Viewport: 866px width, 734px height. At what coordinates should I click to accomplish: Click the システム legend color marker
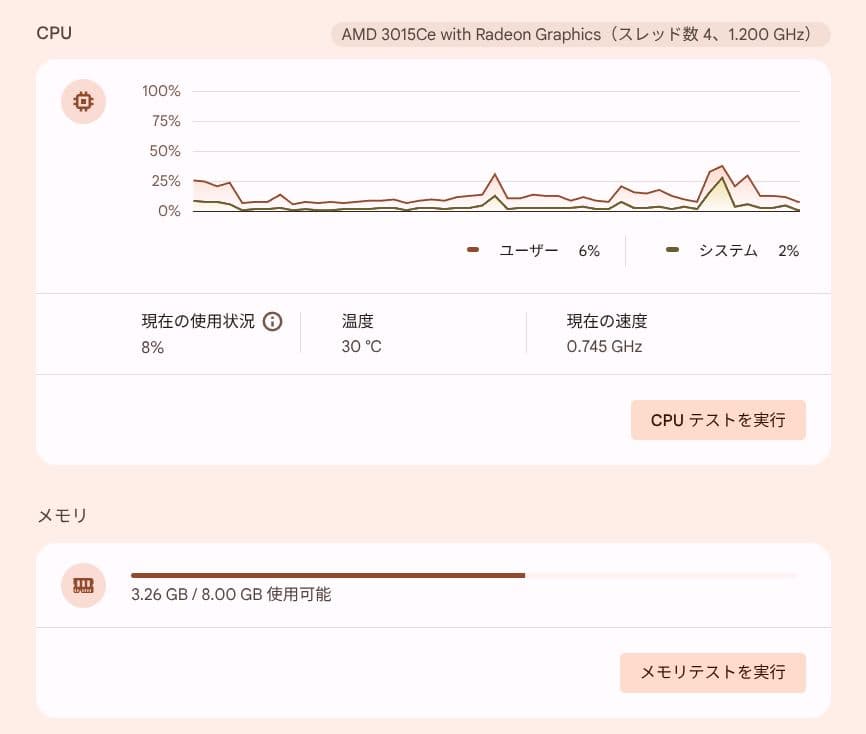(x=673, y=251)
